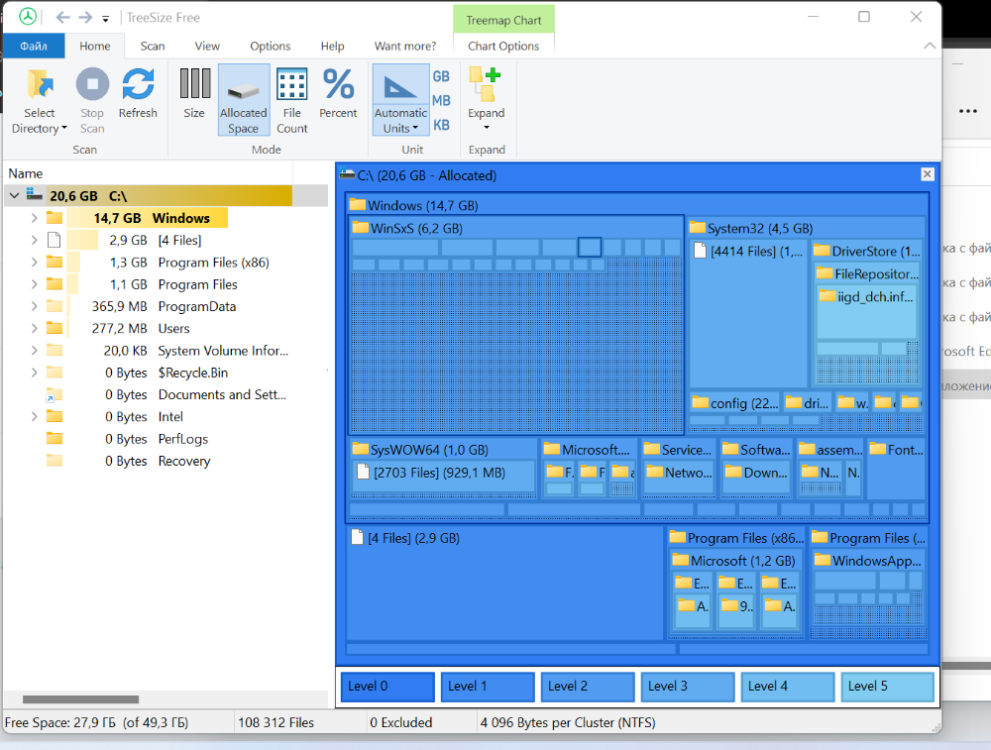Image resolution: width=991 pixels, height=750 pixels.
Task: Open the View ribbon tab
Action: (207, 46)
